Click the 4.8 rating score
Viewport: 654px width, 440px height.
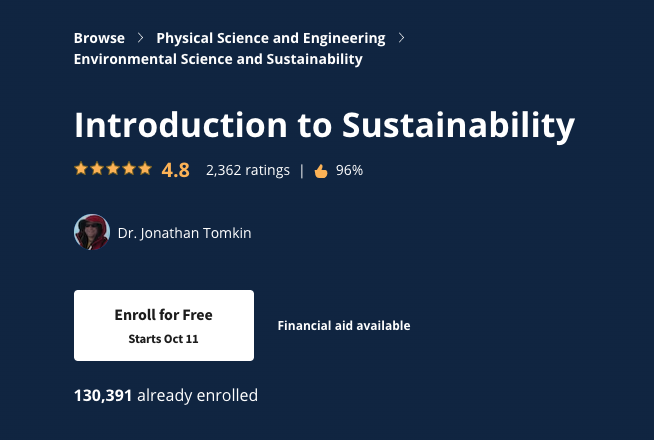tap(175, 170)
